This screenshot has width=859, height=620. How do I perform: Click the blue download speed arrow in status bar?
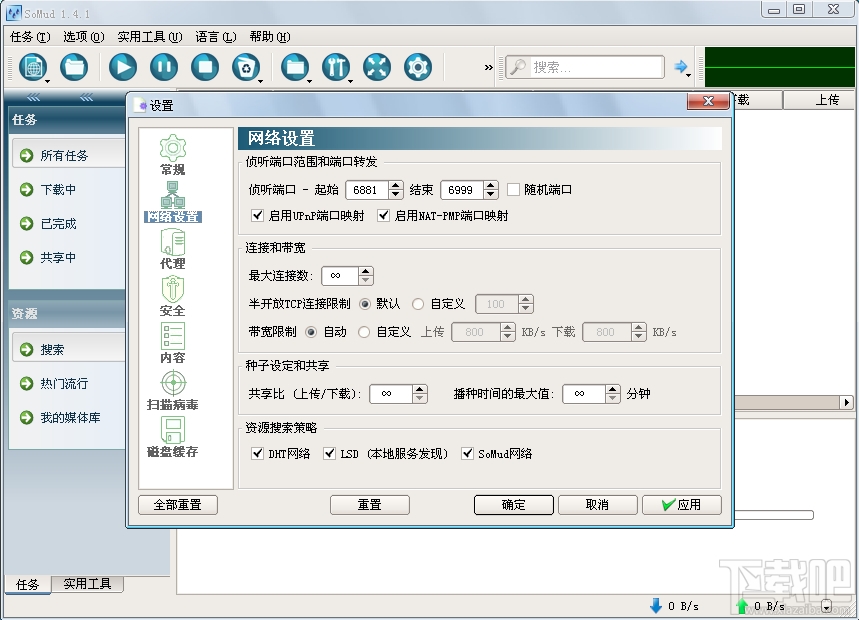click(x=656, y=605)
